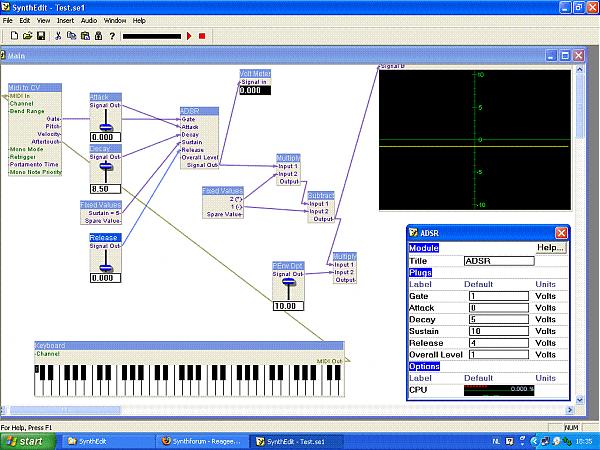Click the P.Env.Dpt module slider knob
Image resolution: width=600 pixels, height=450 pixels.
(289, 282)
